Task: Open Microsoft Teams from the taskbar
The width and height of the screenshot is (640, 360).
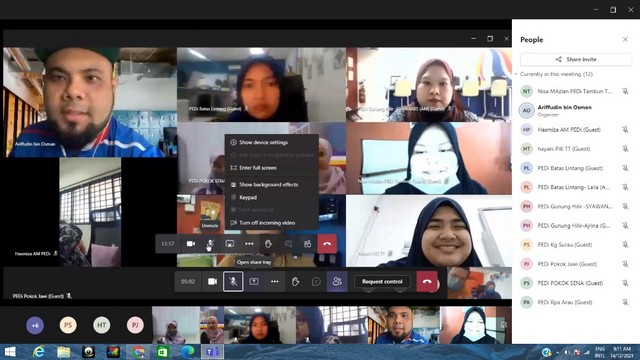Action: pyautogui.click(x=212, y=352)
